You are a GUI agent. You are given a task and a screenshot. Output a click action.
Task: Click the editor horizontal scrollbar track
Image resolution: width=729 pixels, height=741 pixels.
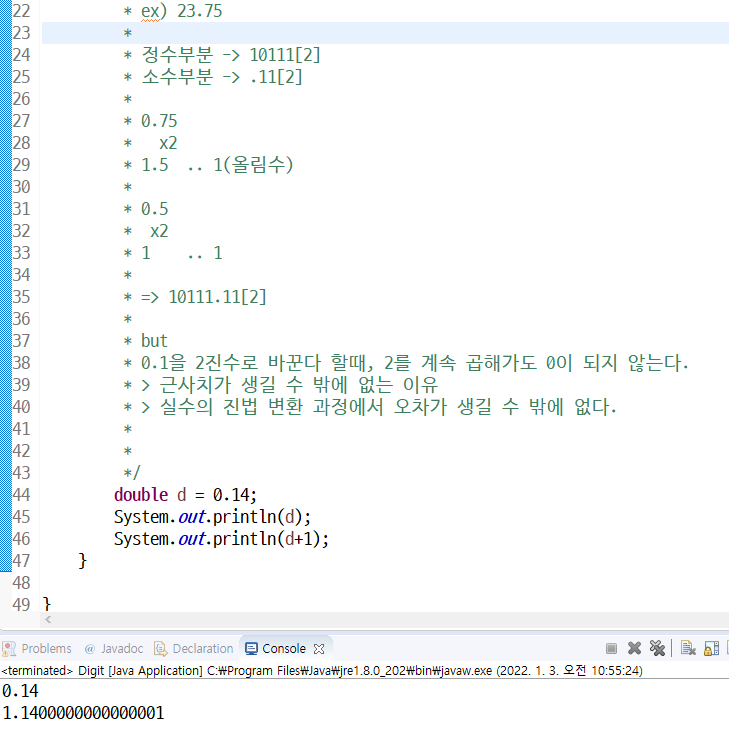click(x=387, y=620)
